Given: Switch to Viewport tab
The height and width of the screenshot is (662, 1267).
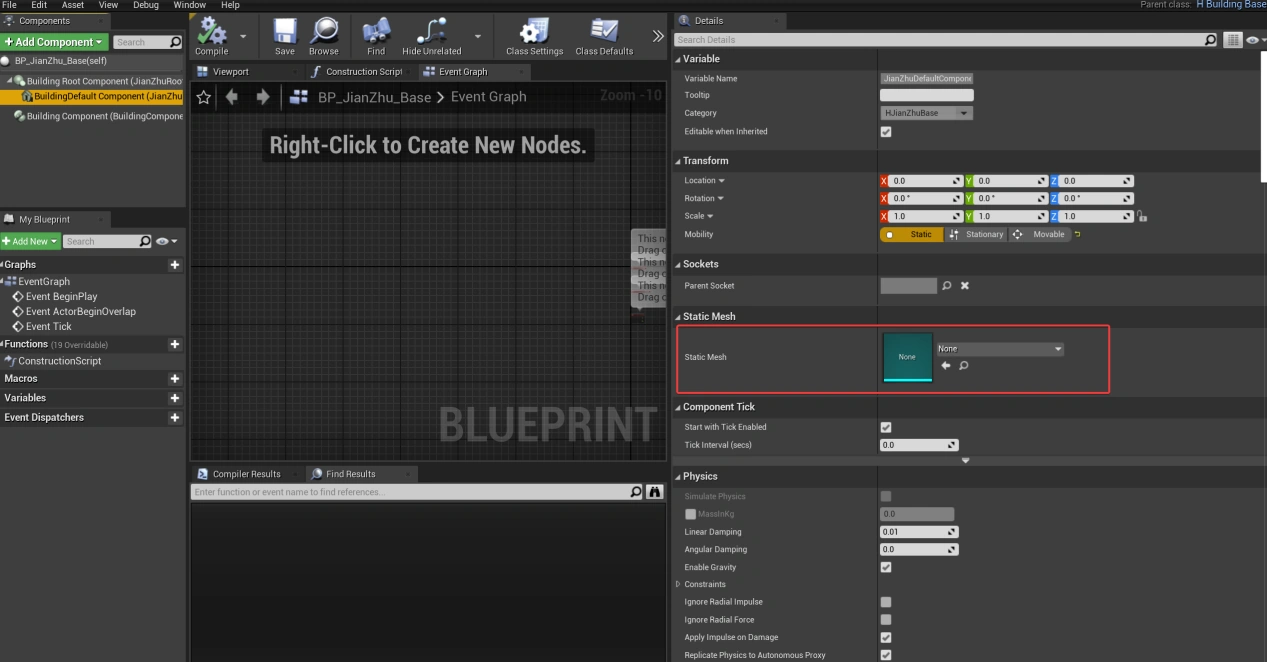Looking at the screenshot, I should coord(231,72).
